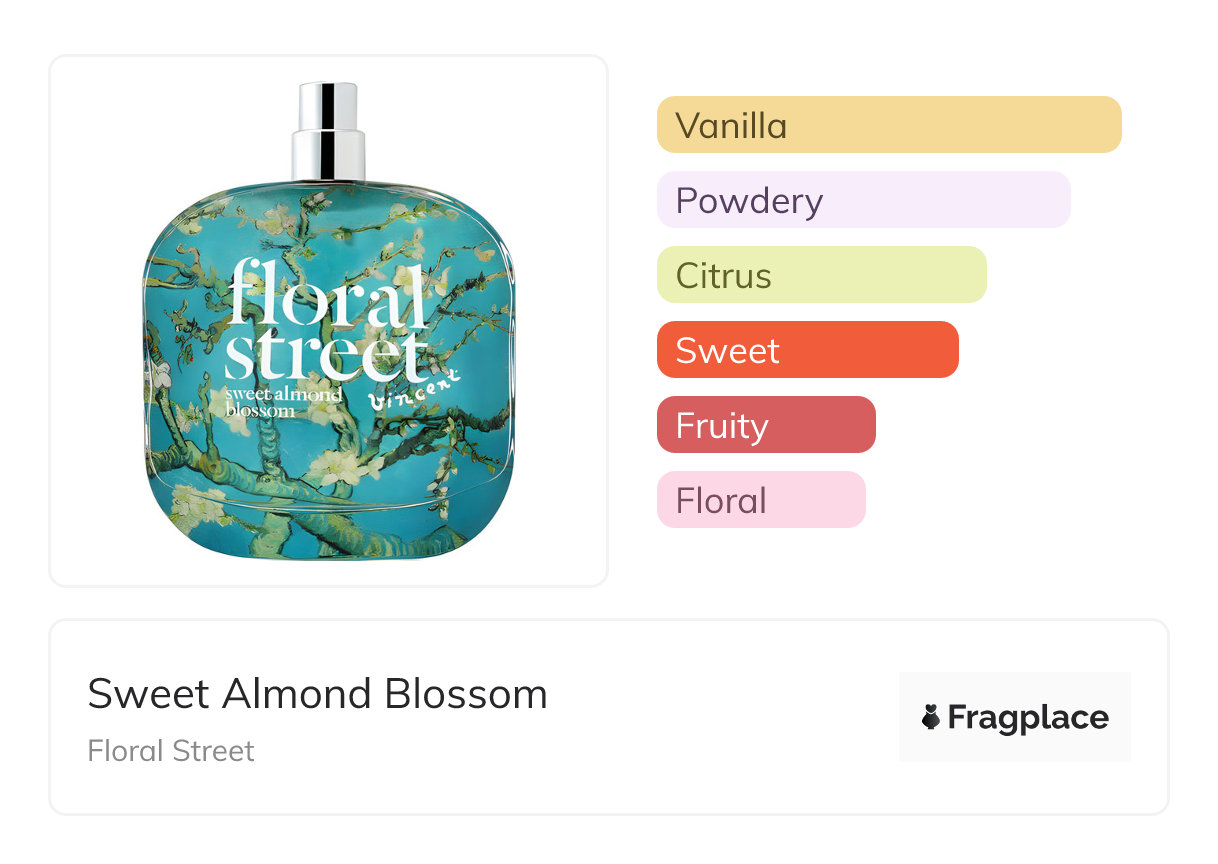
Task: Click the Vincent signature on the bottle
Action: coord(414,391)
